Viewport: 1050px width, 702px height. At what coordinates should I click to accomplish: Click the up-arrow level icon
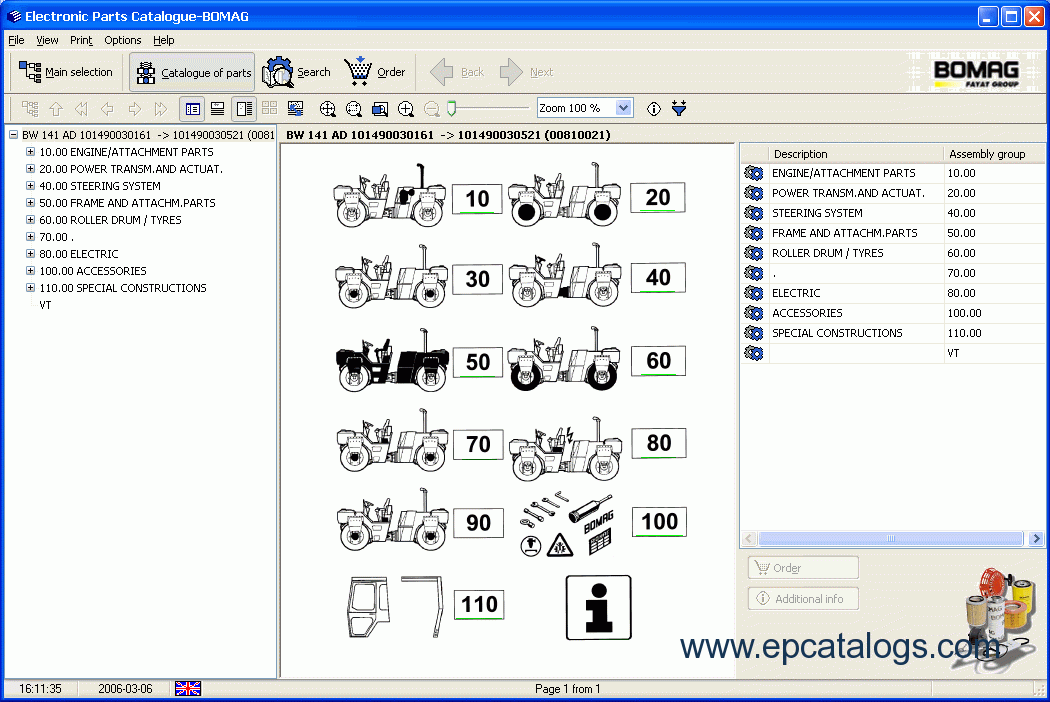(56, 109)
